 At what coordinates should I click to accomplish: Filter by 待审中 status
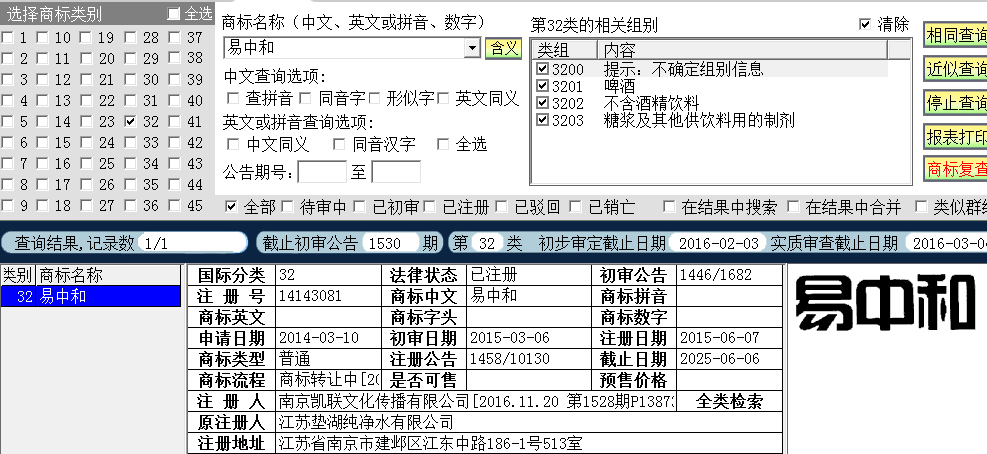click(287, 207)
